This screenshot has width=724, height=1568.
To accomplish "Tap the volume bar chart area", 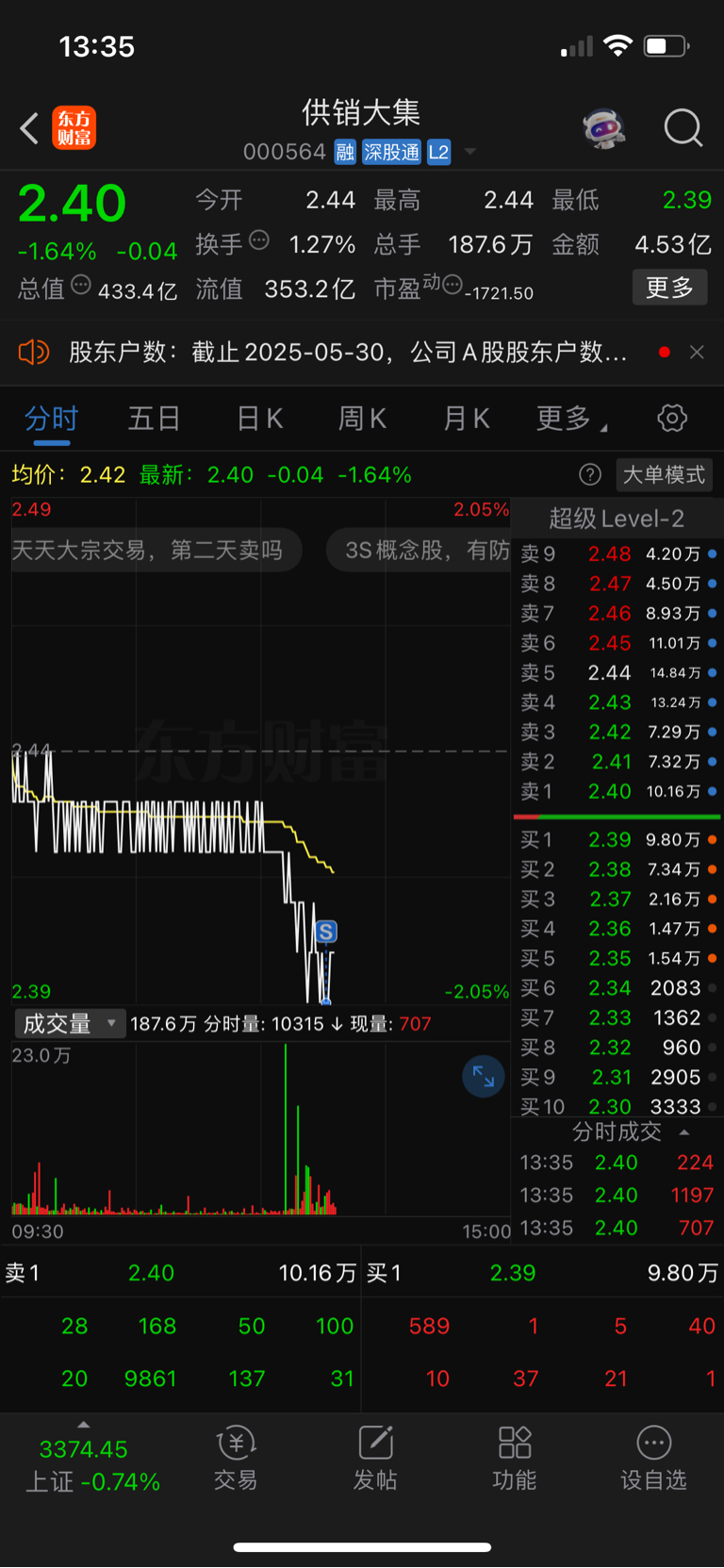I will pos(260,1129).
